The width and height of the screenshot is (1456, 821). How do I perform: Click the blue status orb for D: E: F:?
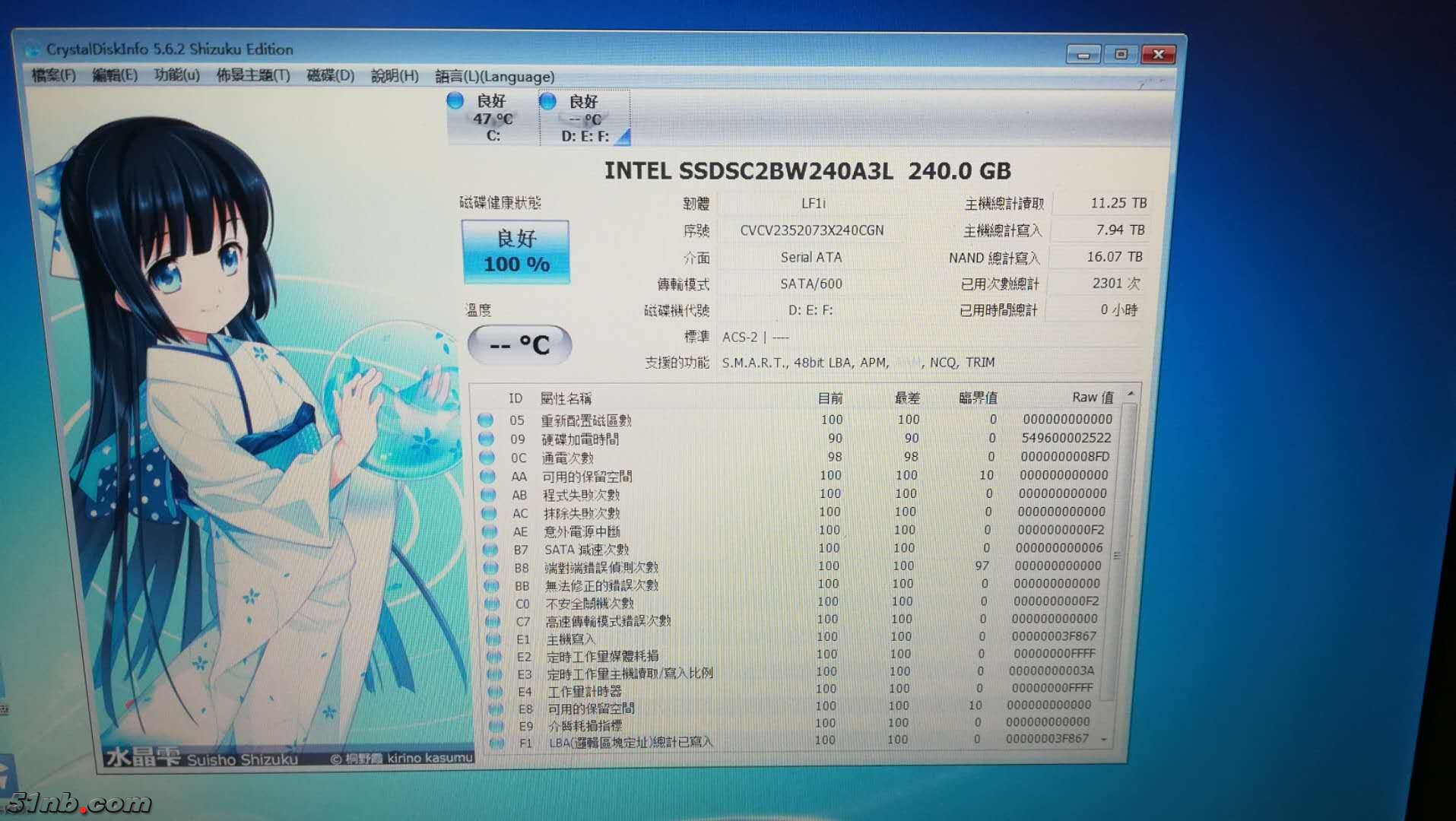547,101
